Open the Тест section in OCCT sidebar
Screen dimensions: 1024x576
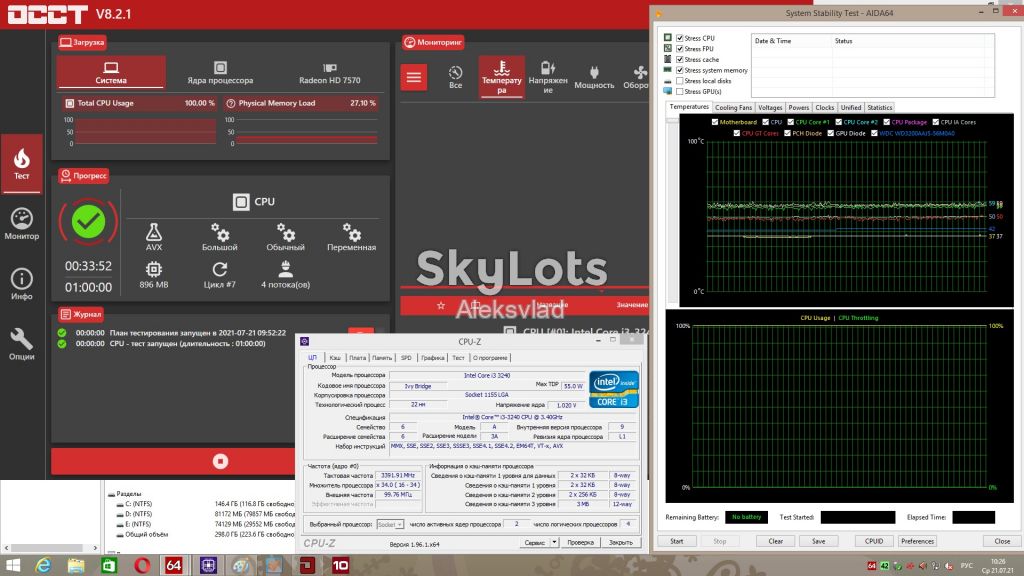[22, 163]
